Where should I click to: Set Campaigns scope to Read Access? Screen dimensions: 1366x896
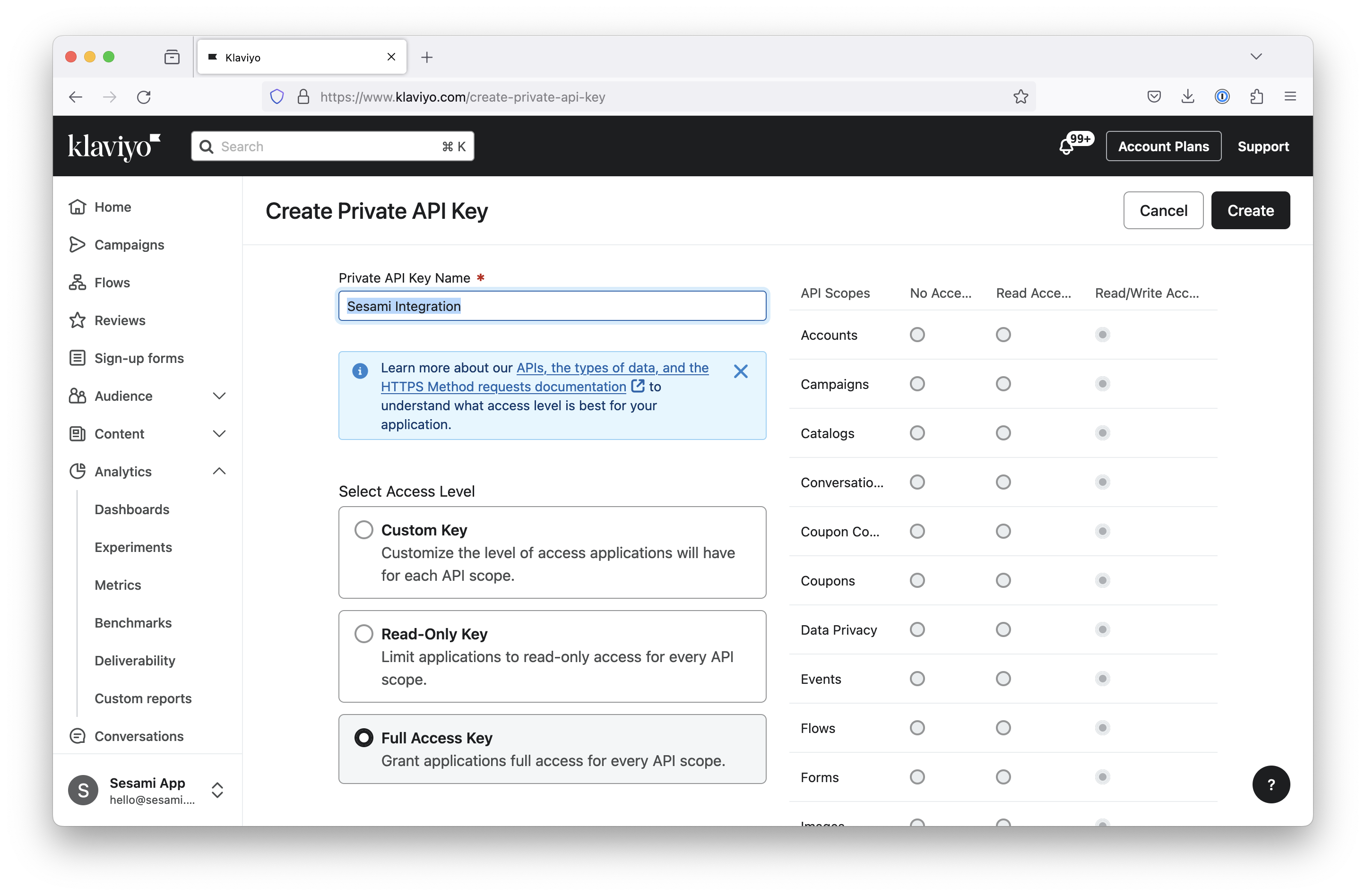point(1003,383)
